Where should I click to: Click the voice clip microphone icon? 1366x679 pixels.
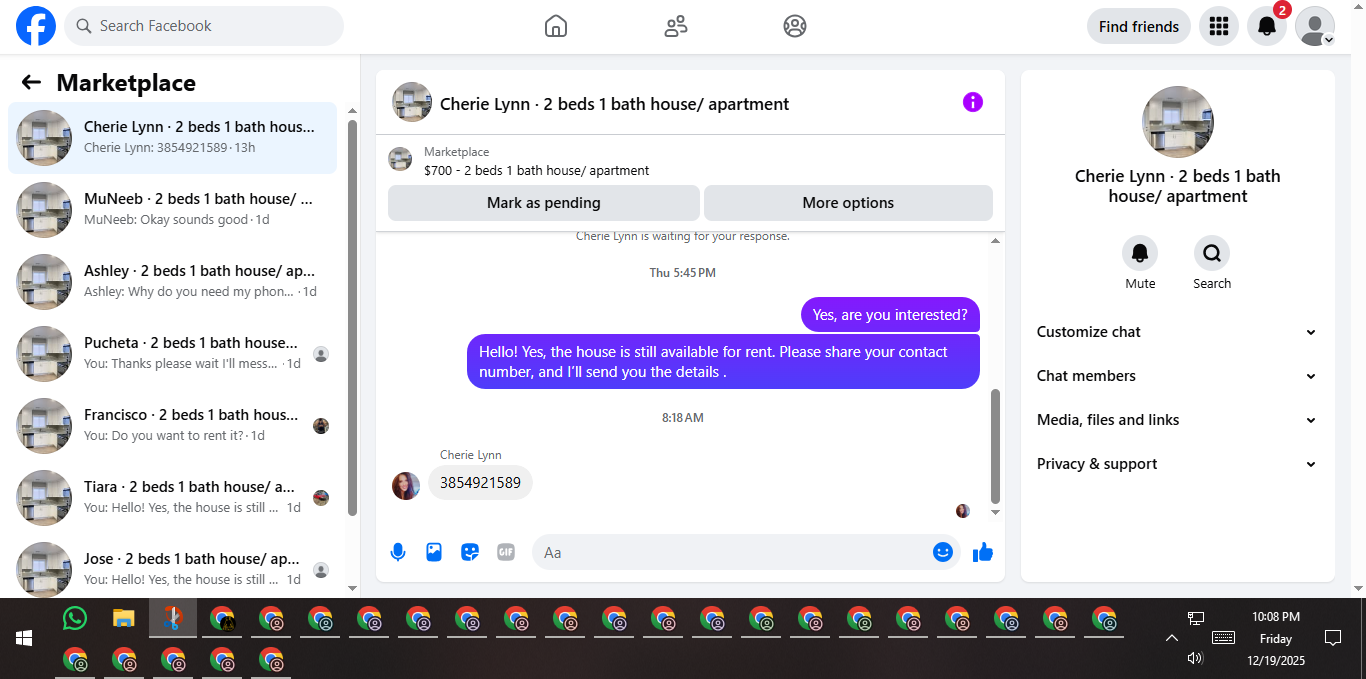(398, 552)
